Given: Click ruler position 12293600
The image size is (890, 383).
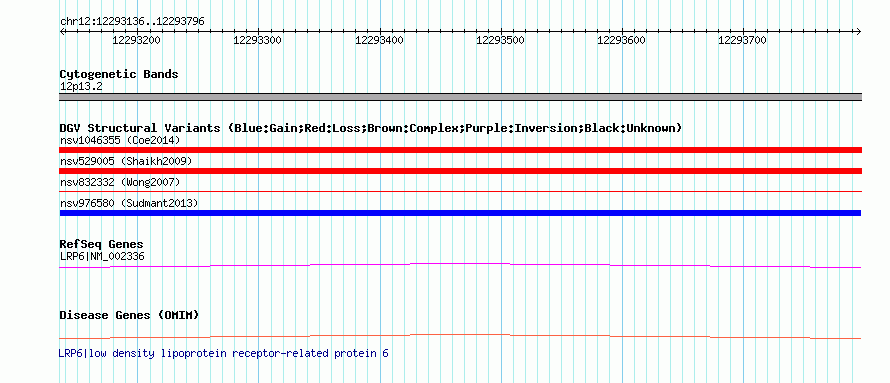Looking at the screenshot, I should [x=622, y=40].
